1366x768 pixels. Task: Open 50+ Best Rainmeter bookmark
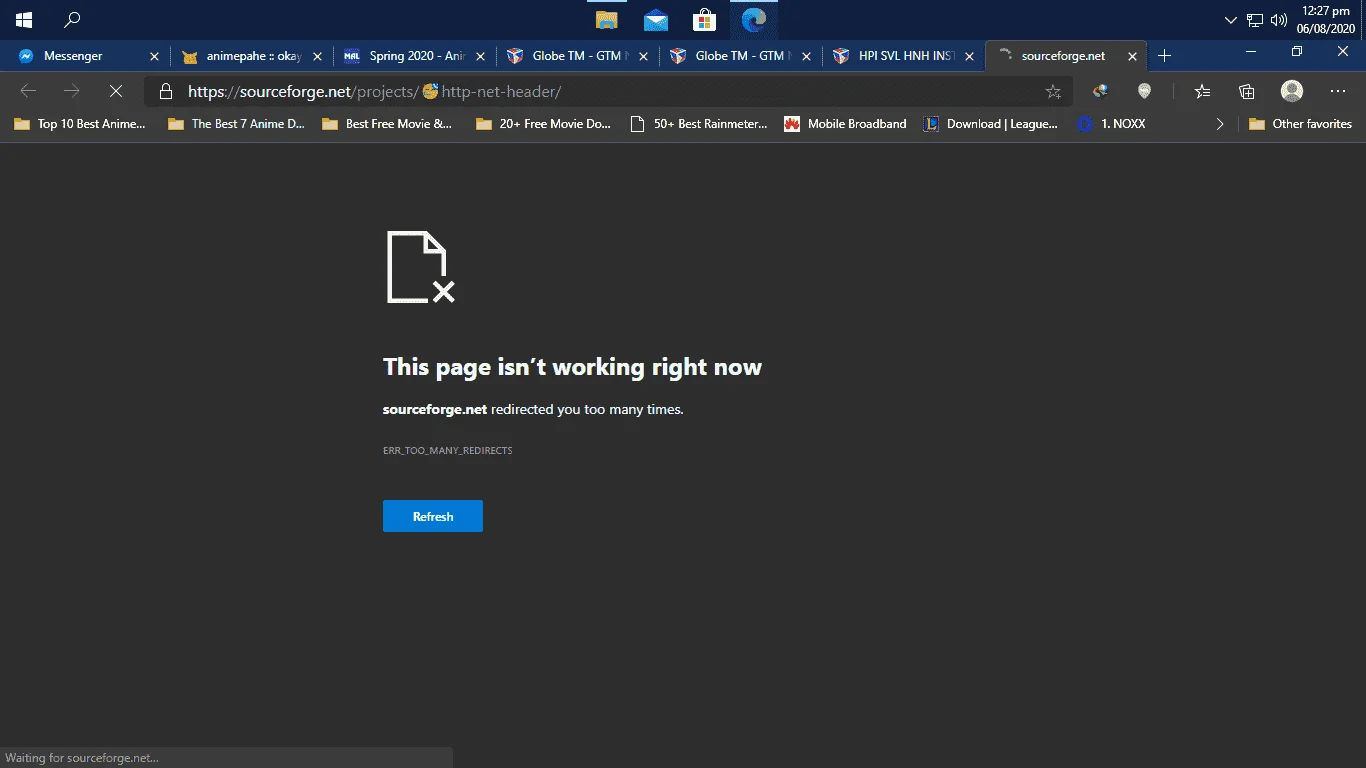[698, 124]
